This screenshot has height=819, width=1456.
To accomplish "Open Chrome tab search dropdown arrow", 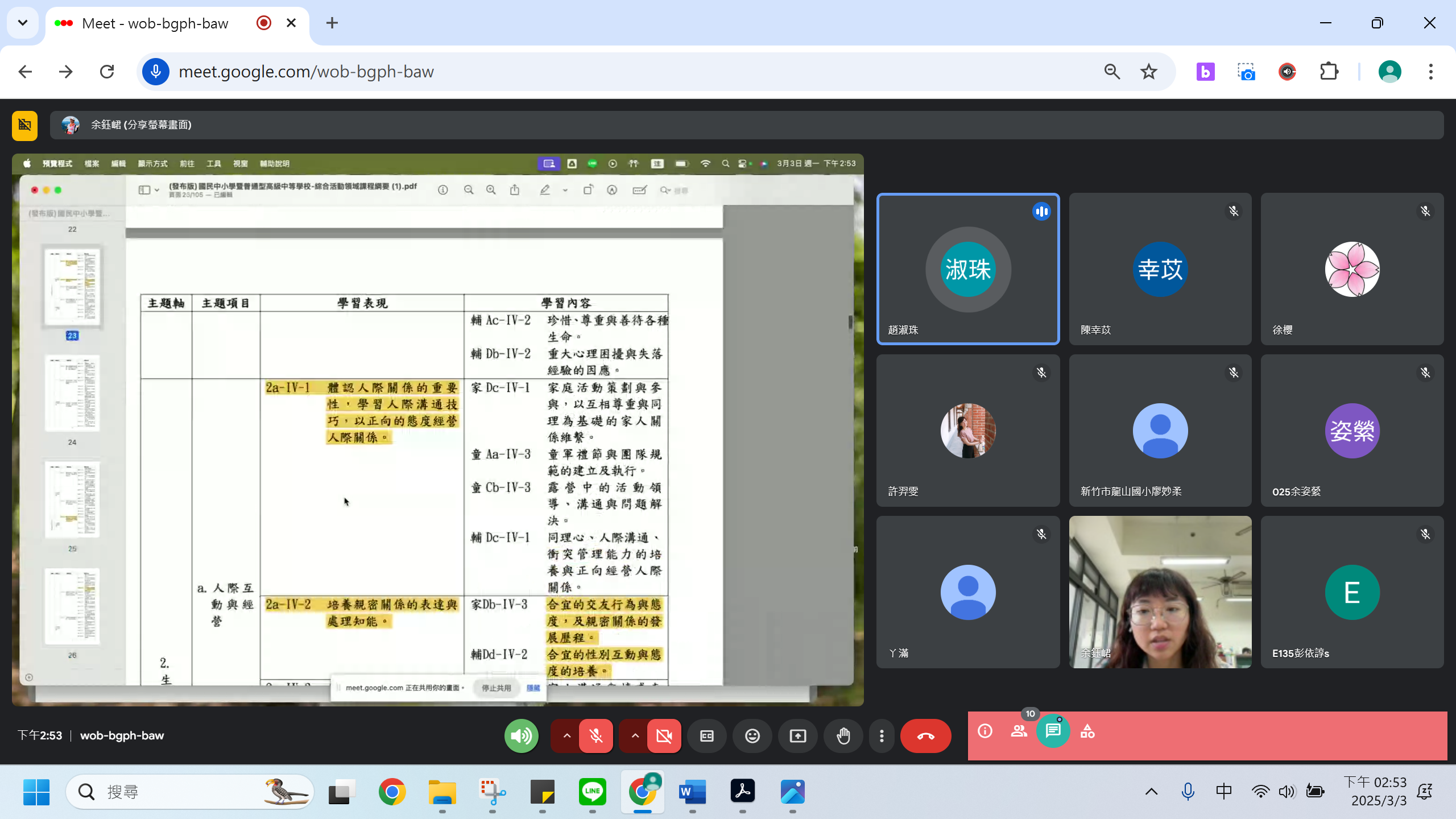I will (x=23, y=23).
